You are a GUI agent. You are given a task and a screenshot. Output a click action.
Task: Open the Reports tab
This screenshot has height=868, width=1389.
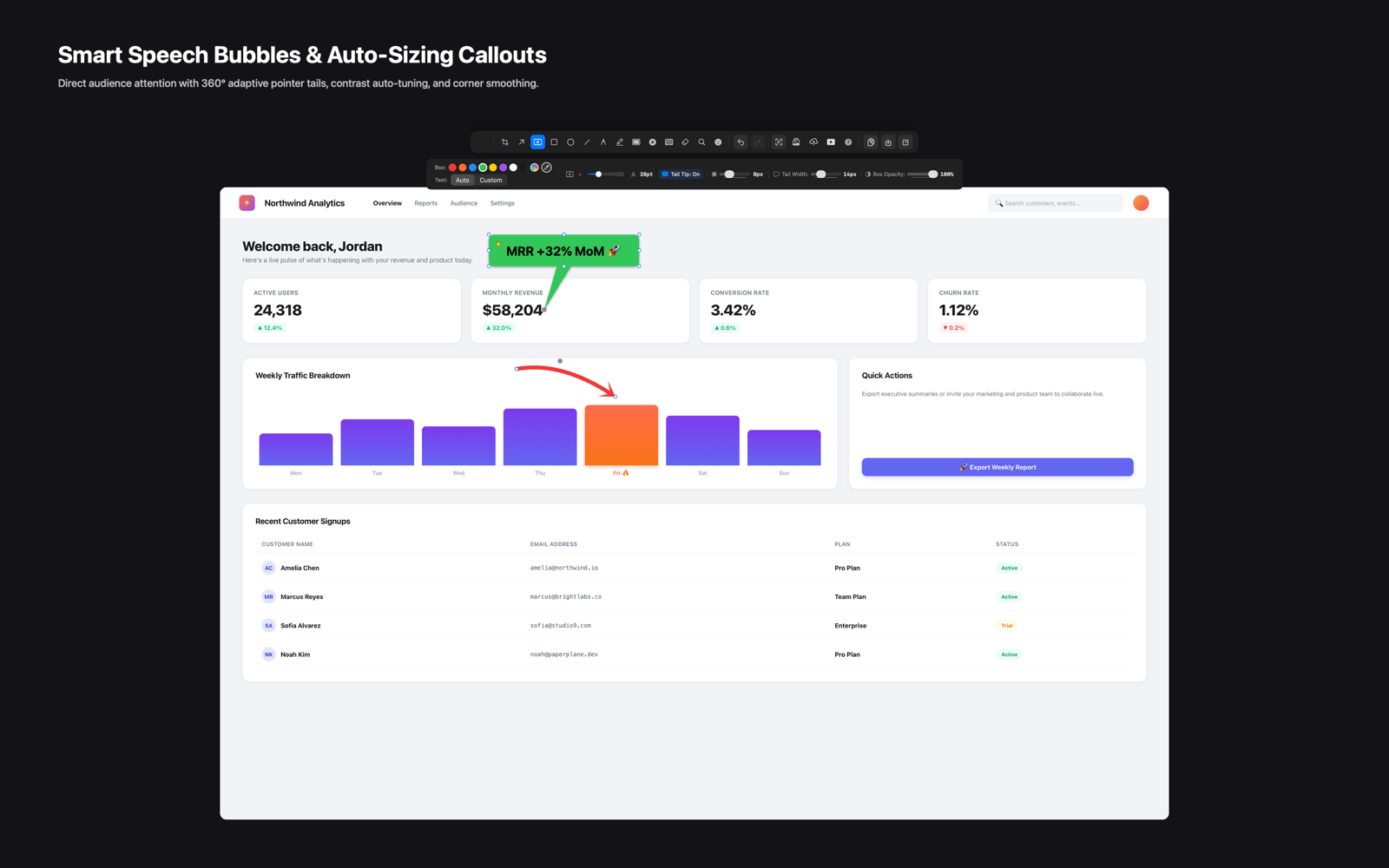pos(425,203)
